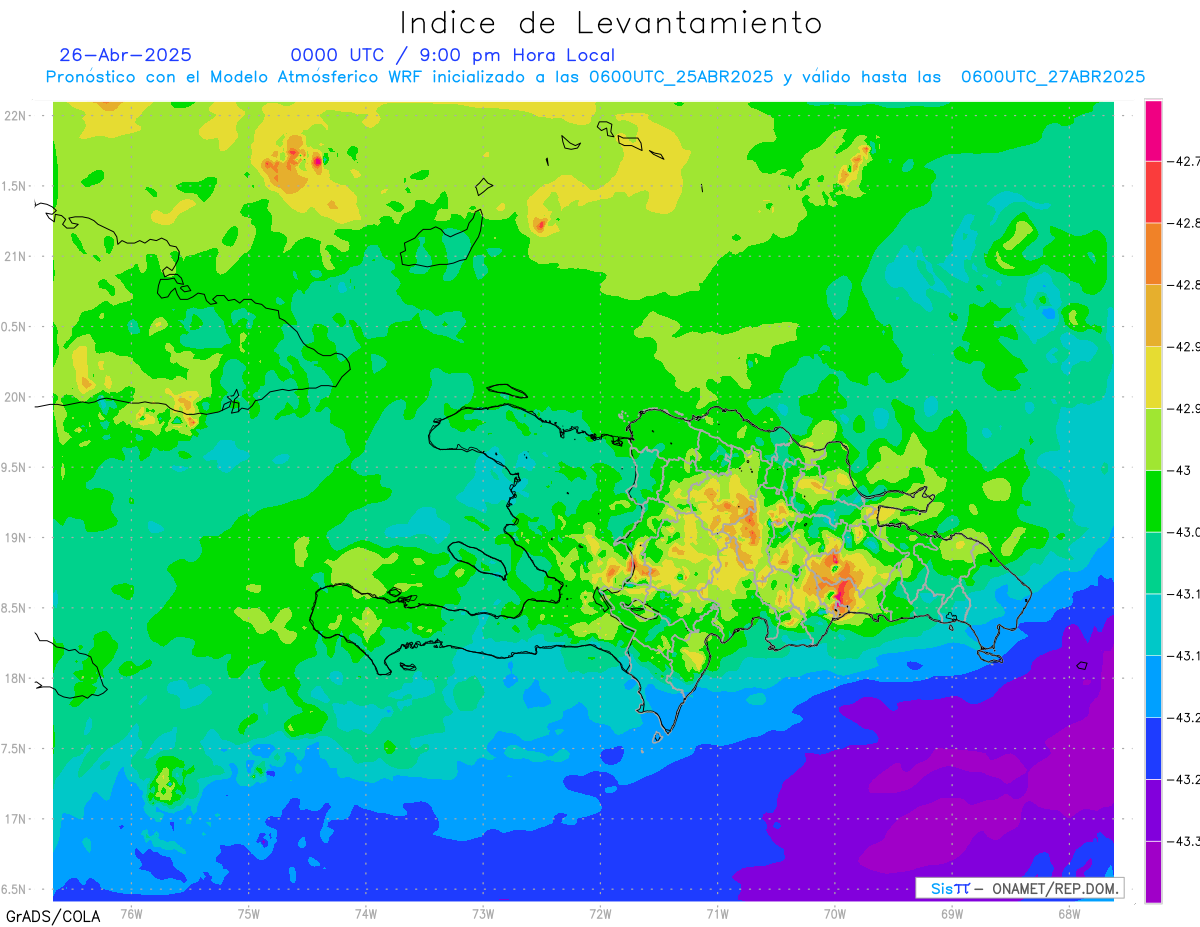Click the 73W longitude label
This screenshot has height=927, width=1200.
[483, 913]
